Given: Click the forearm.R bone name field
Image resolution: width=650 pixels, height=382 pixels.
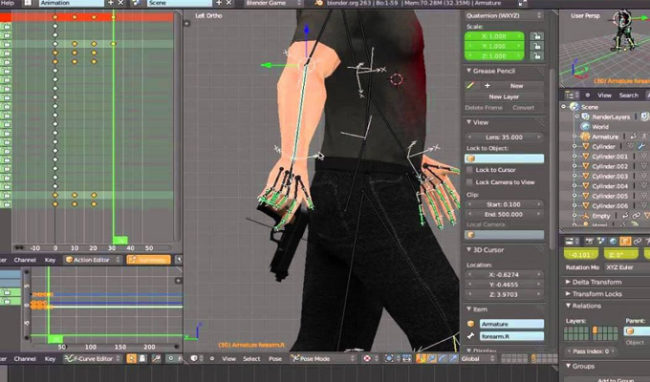Looking at the screenshot, I should click(512, 336).
